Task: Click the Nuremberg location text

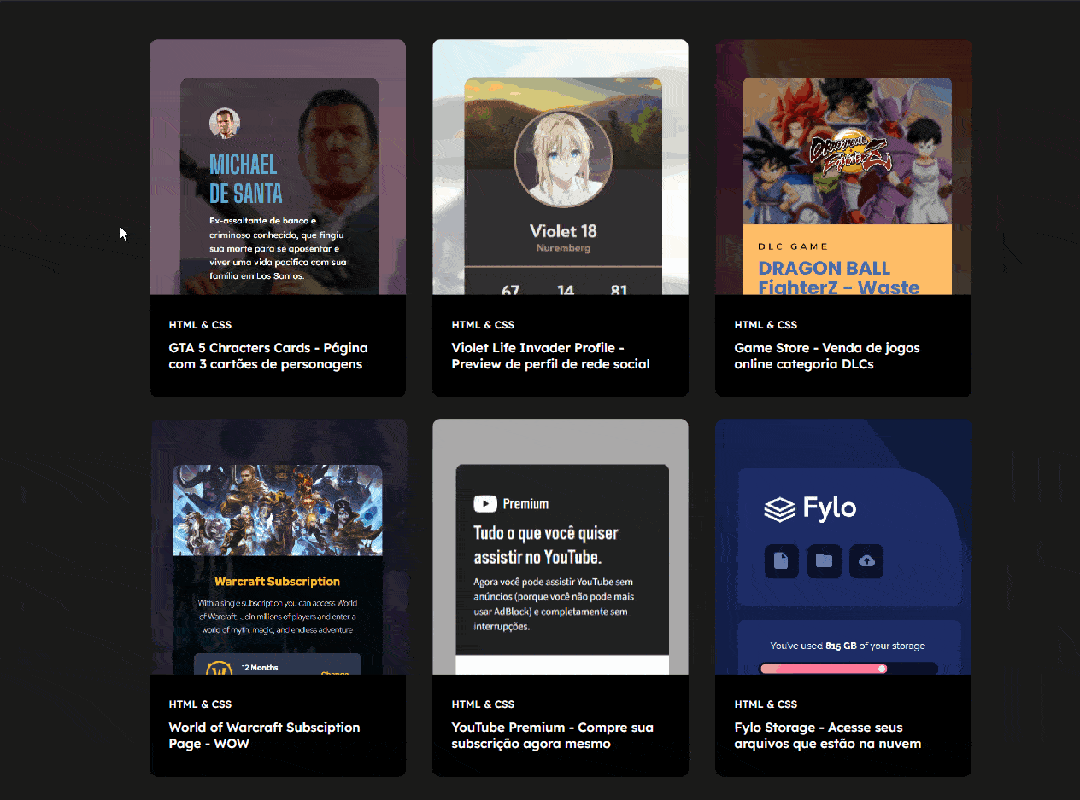Action: [563, 248]
